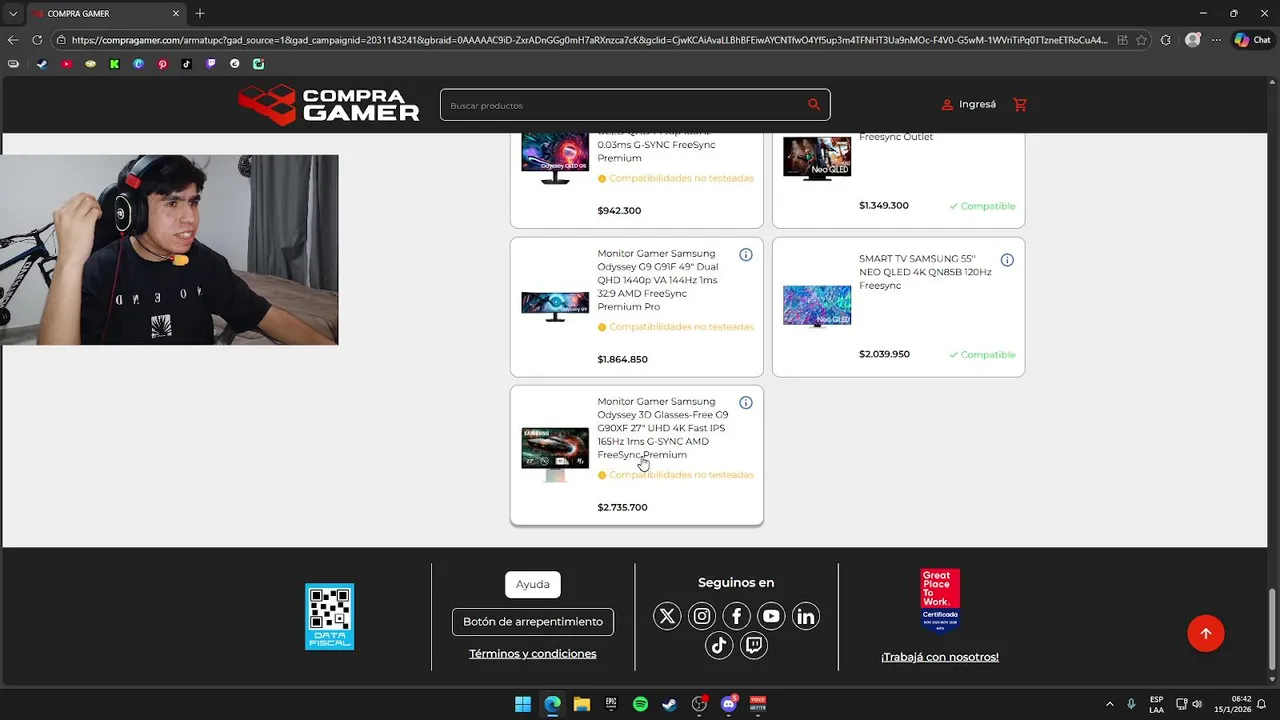Click the Ayuda button
The image size is (1280, 720).
533,584
